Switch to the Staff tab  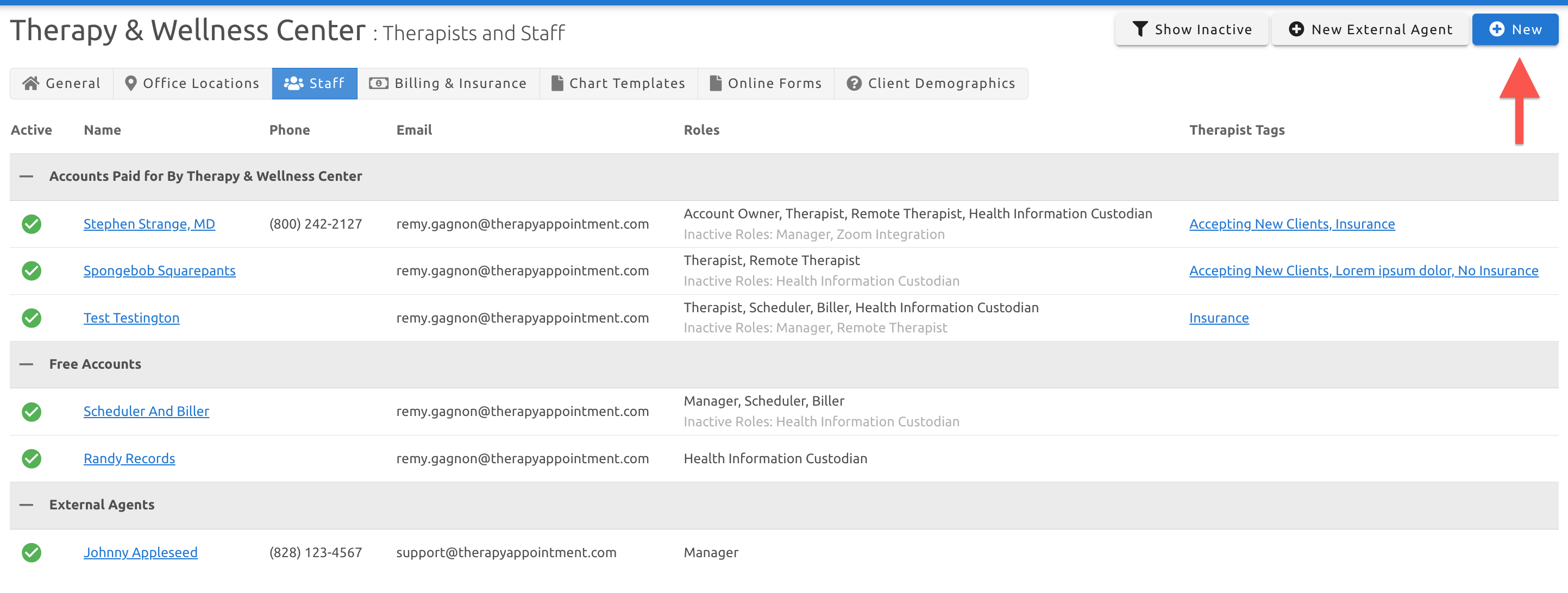tap(315, 83)
